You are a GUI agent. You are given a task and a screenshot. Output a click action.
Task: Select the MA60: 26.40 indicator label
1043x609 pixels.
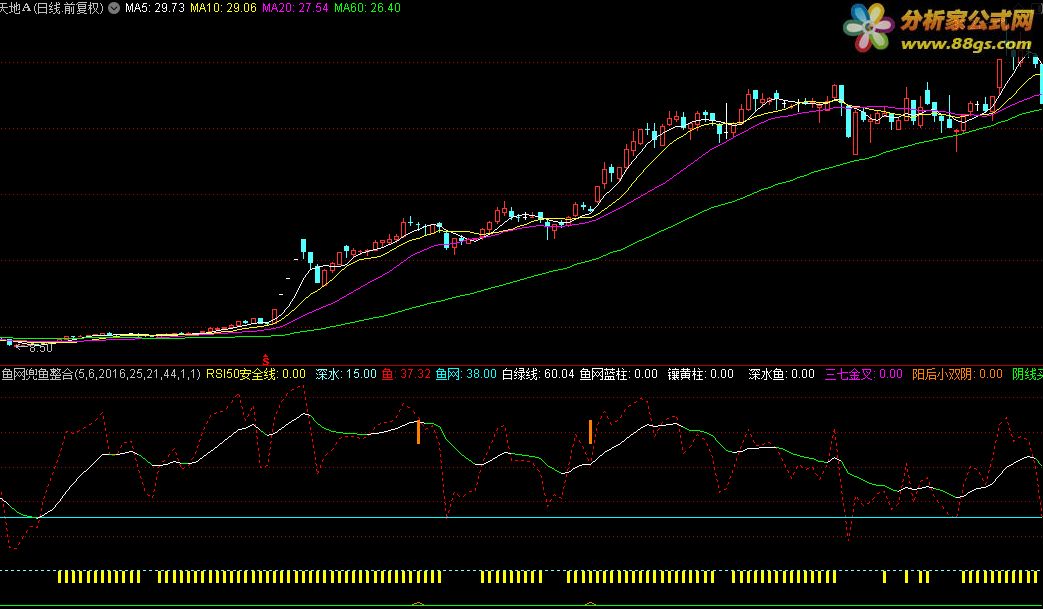pyautogui.click(x=367, y=8)
